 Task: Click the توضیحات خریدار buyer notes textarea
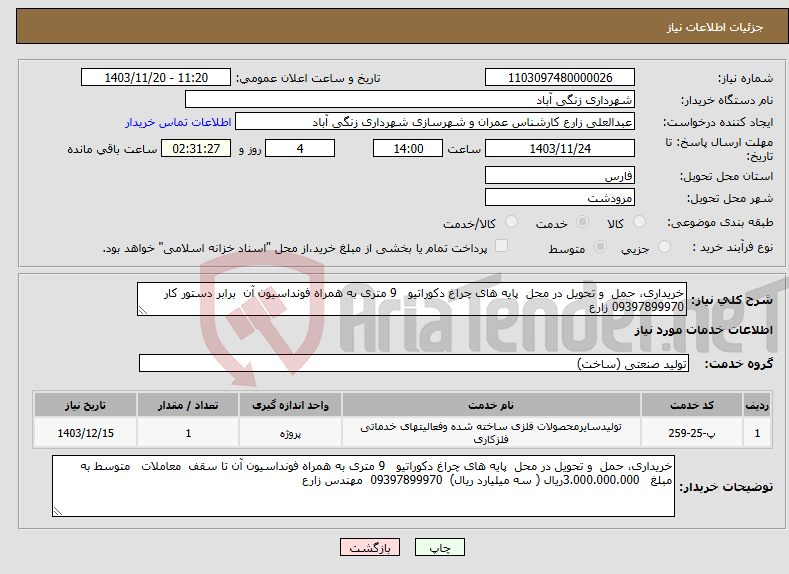(x=363, y=486)
